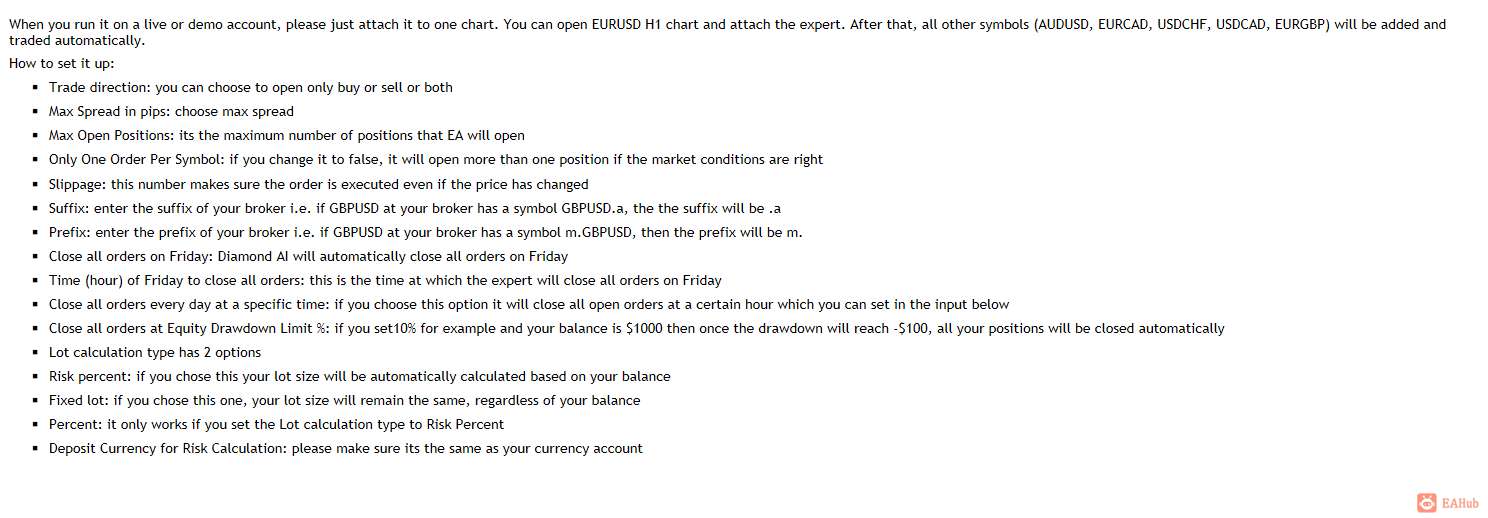
Task: Click the 'How to set it up:' heading
Action: tap(62, 63)
